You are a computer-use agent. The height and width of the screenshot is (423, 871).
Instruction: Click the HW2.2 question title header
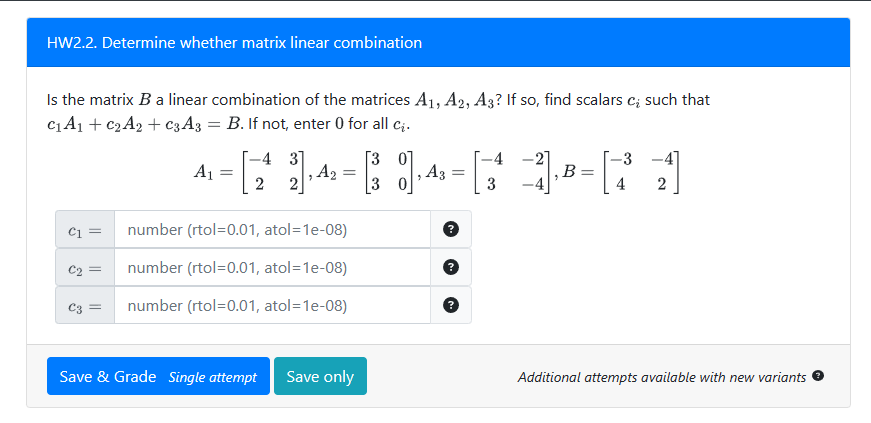click(x=234, y=43)
